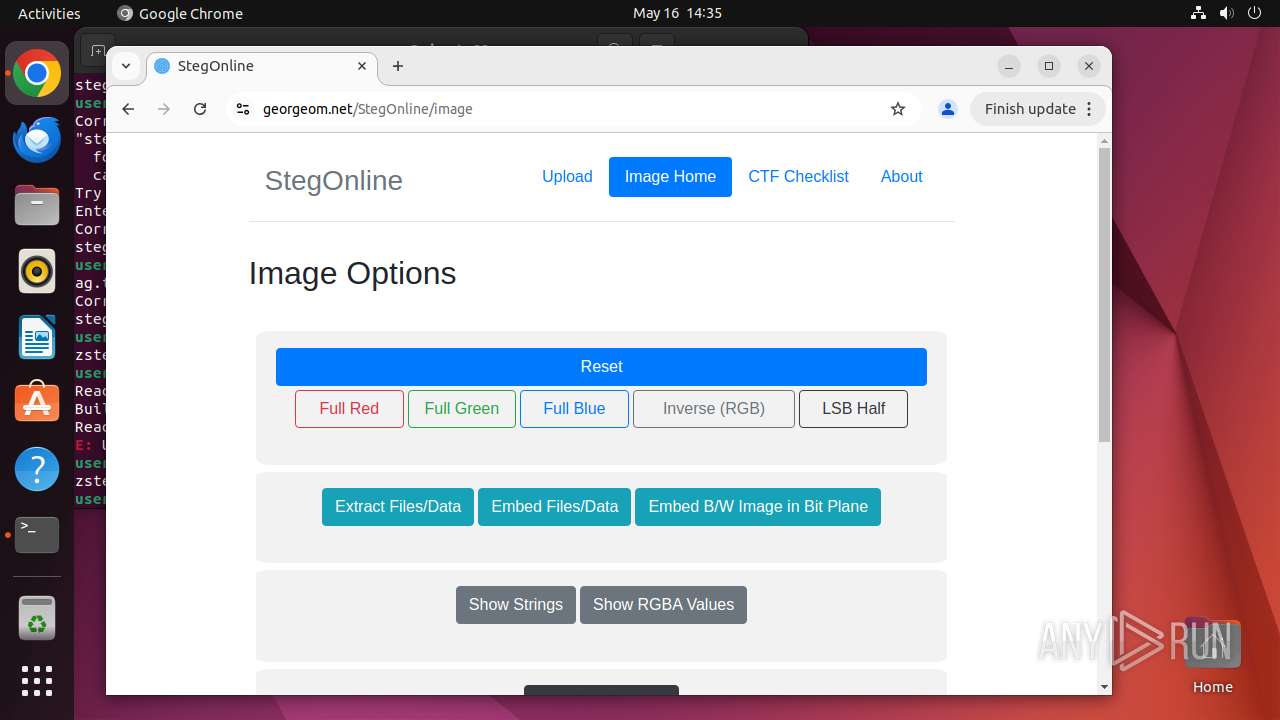
Task: Click the forward navigation arrow
Action: pos(164,109)
